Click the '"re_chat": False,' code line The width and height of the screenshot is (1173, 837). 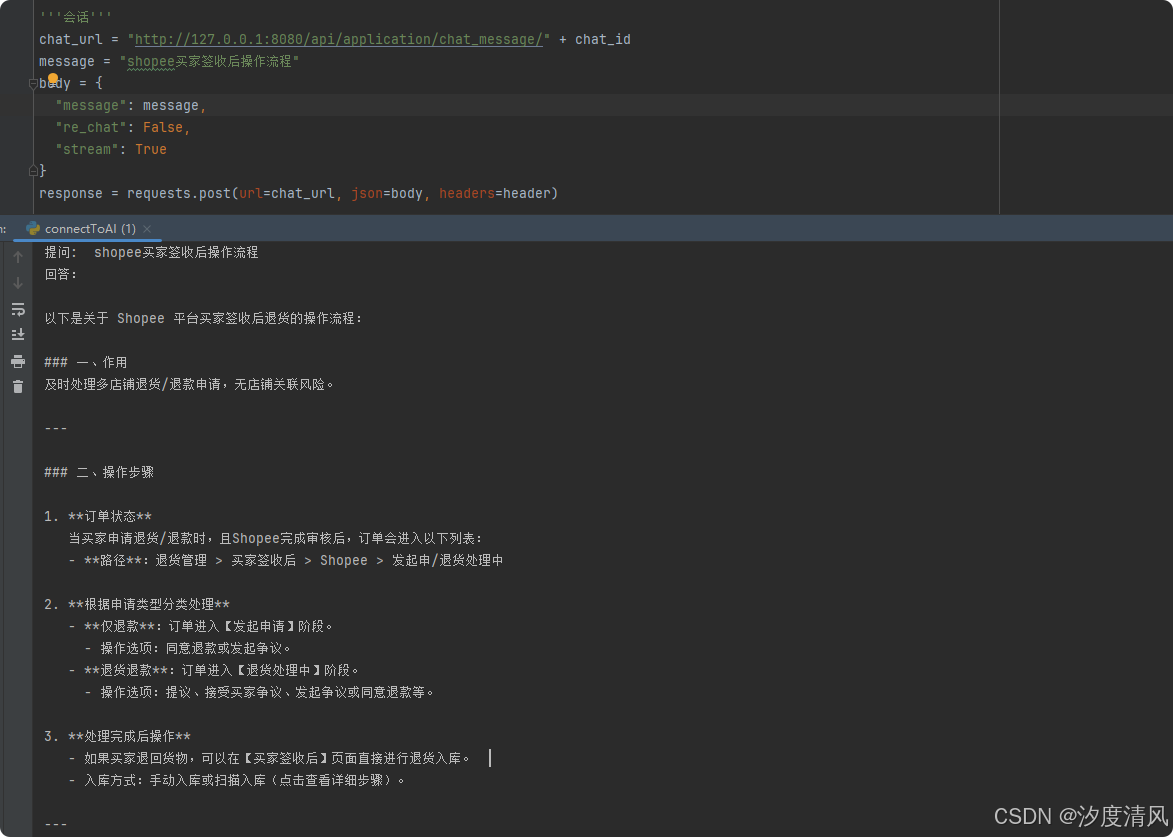point(123,127)
